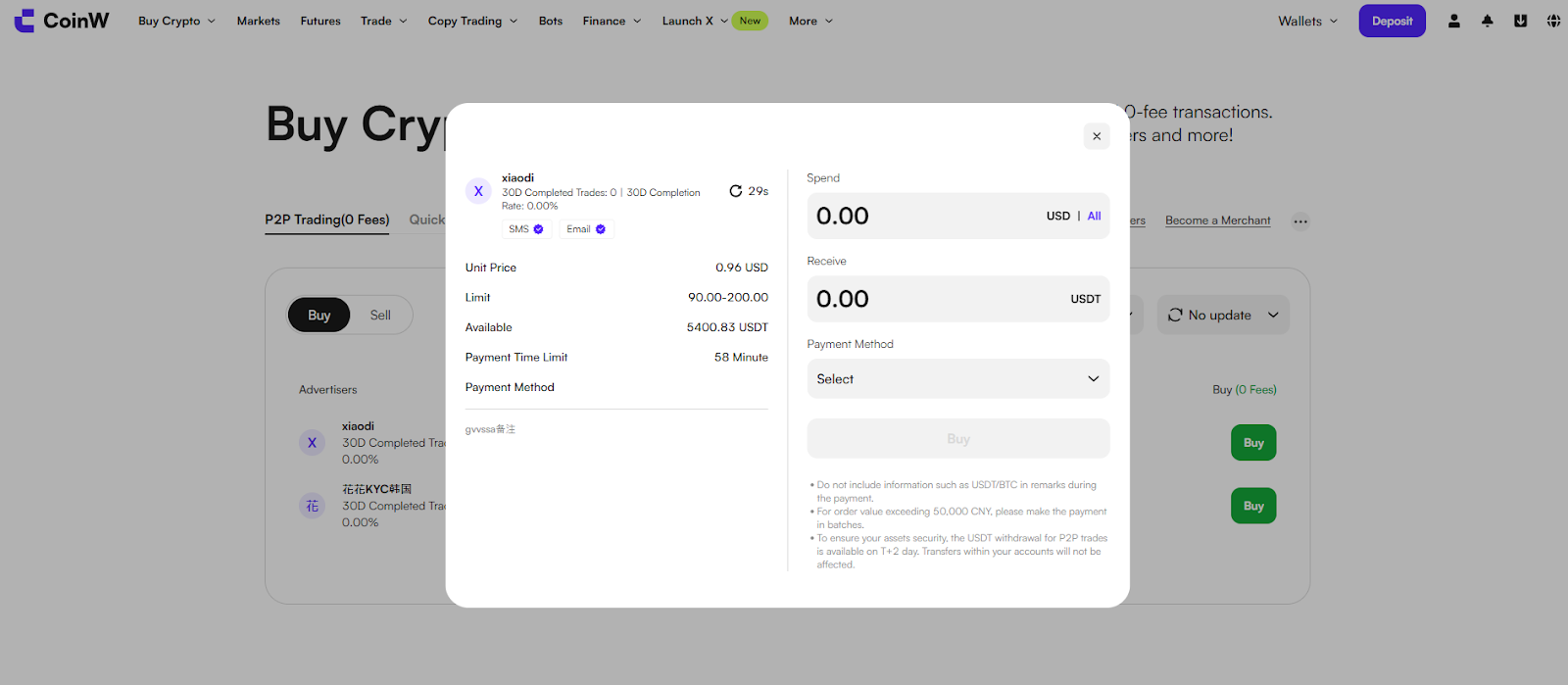The height and width of the screenshot is (685, 1568).
Task: Open the three-dots more options icon
Action: point(1300,221)
